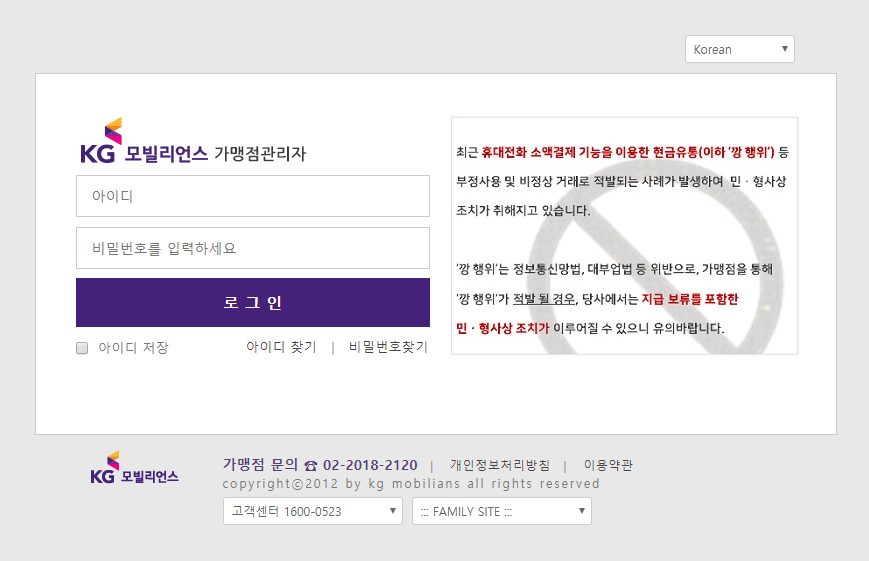Click the 가맹점 문의 label in the footer
This screenshot has width=869, height=561.
(260, 465)
